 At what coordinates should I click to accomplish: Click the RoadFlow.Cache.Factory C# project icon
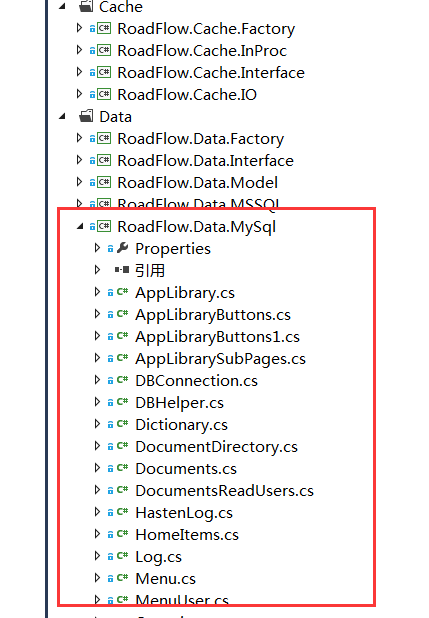pyautogui.click(x=104, y=29)
